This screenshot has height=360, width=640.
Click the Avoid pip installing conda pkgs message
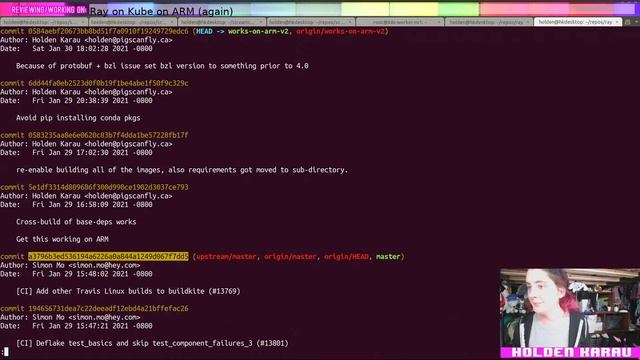pos(78,118)
